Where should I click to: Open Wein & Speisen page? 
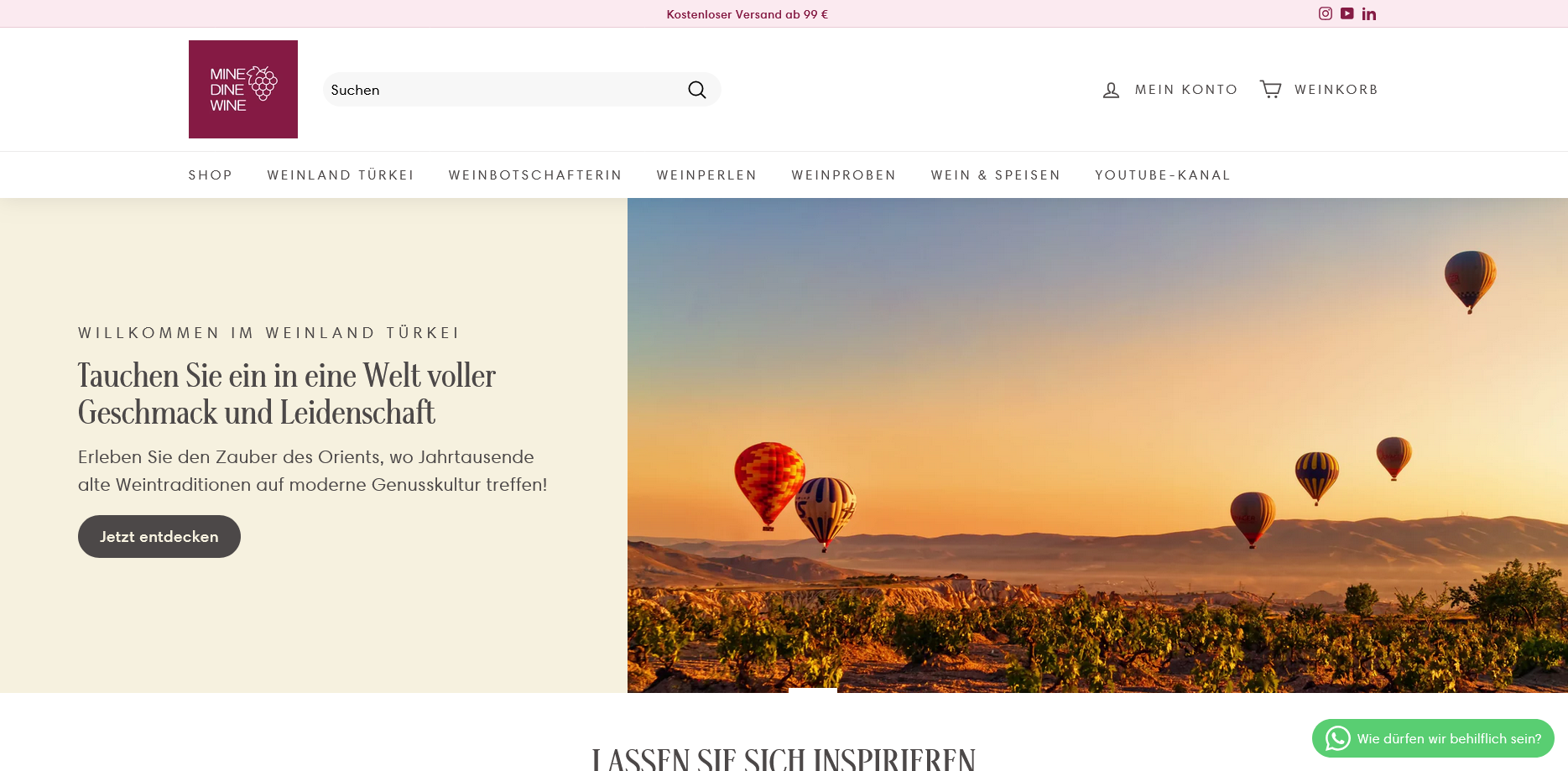coord(996,175)
